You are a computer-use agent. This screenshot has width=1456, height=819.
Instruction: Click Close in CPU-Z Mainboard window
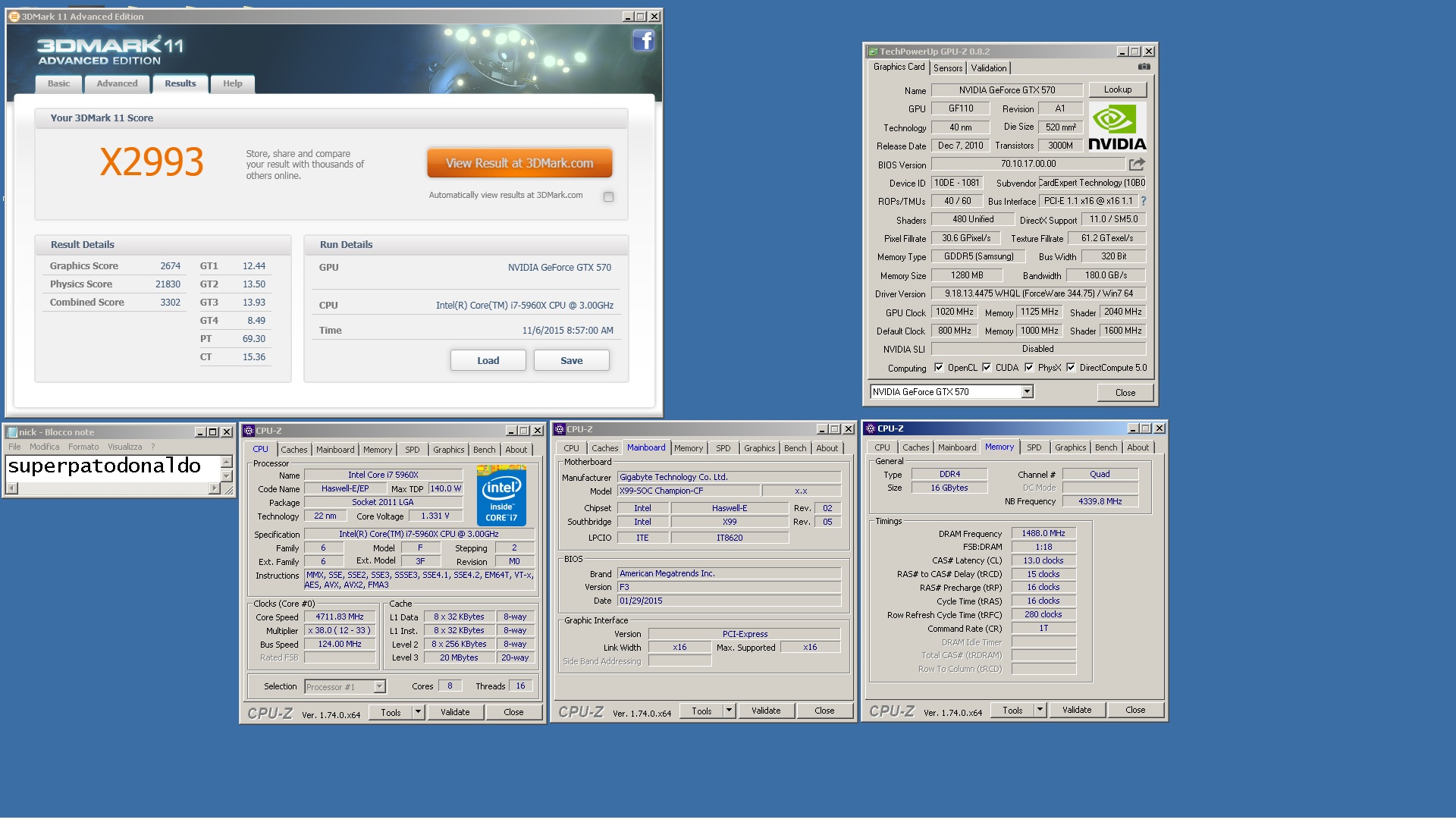[824, 711]
